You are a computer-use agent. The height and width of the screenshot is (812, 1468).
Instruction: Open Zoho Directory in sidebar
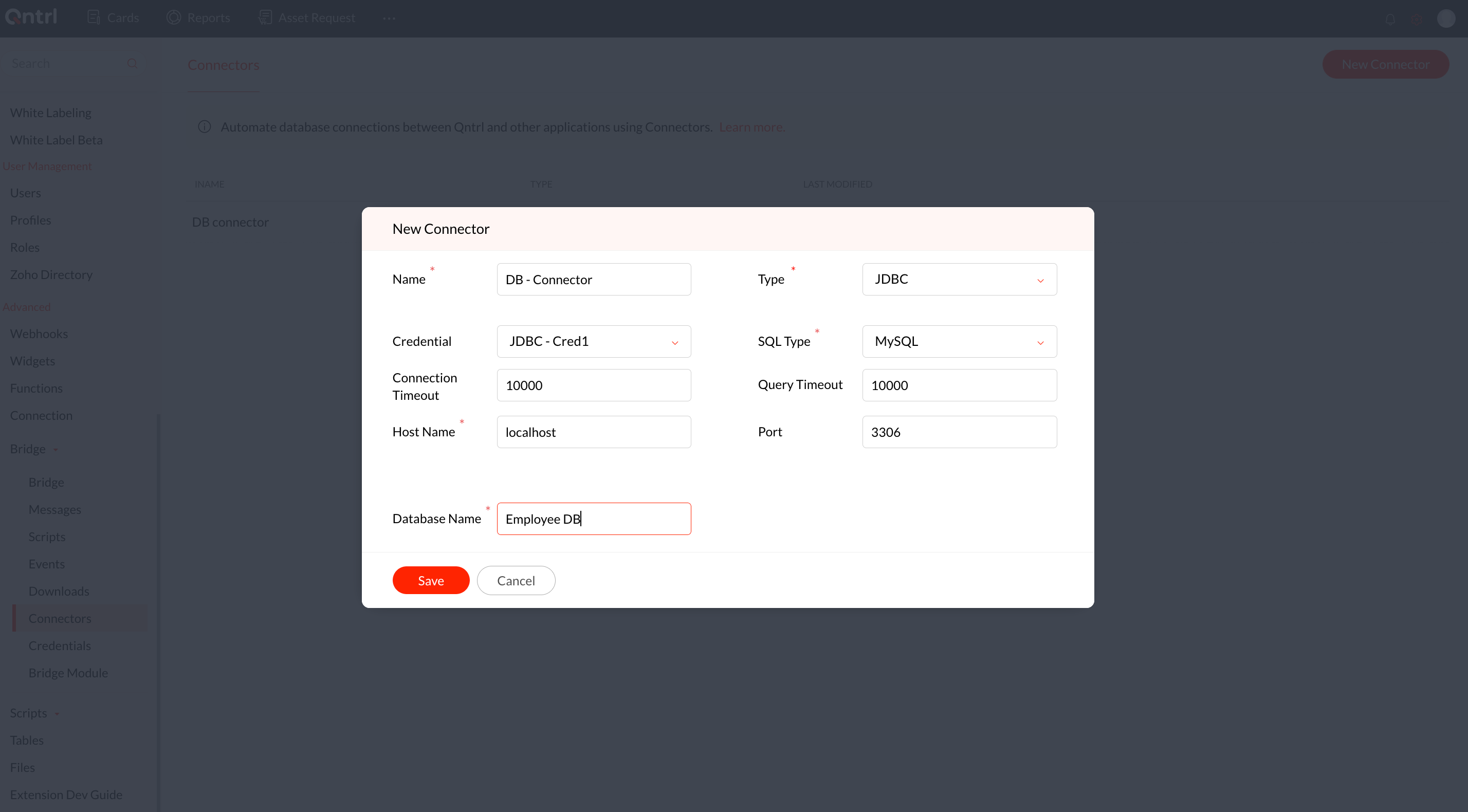(51, 274)
